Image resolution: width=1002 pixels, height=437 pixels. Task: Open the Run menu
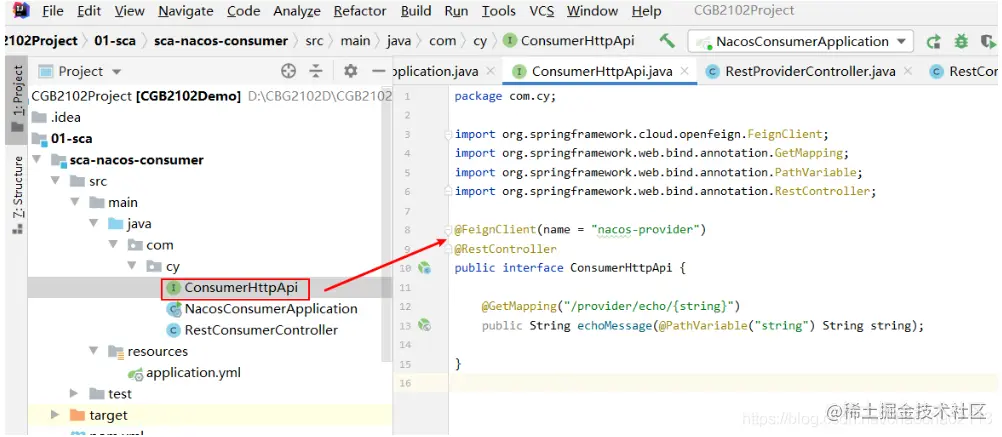pos(456,11)
